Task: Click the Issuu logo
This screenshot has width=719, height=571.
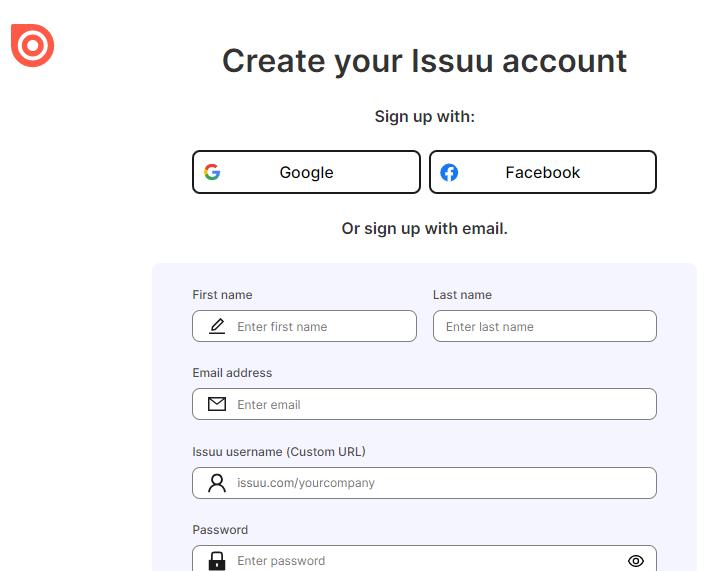Action: (32, 45)
